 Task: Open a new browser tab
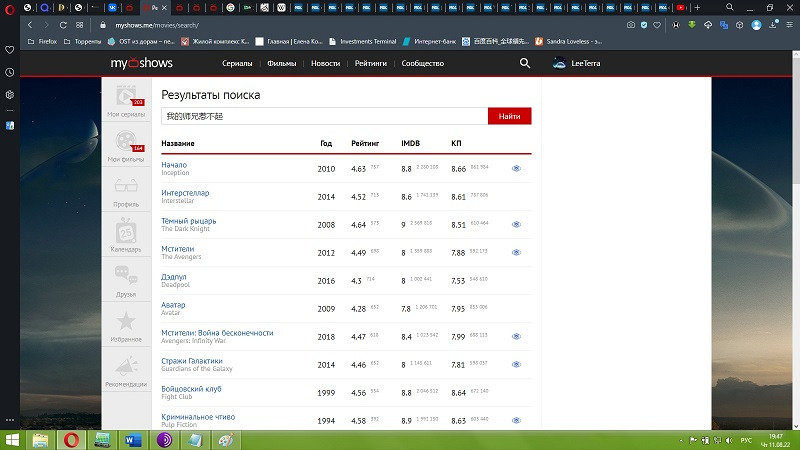(697, 7)
